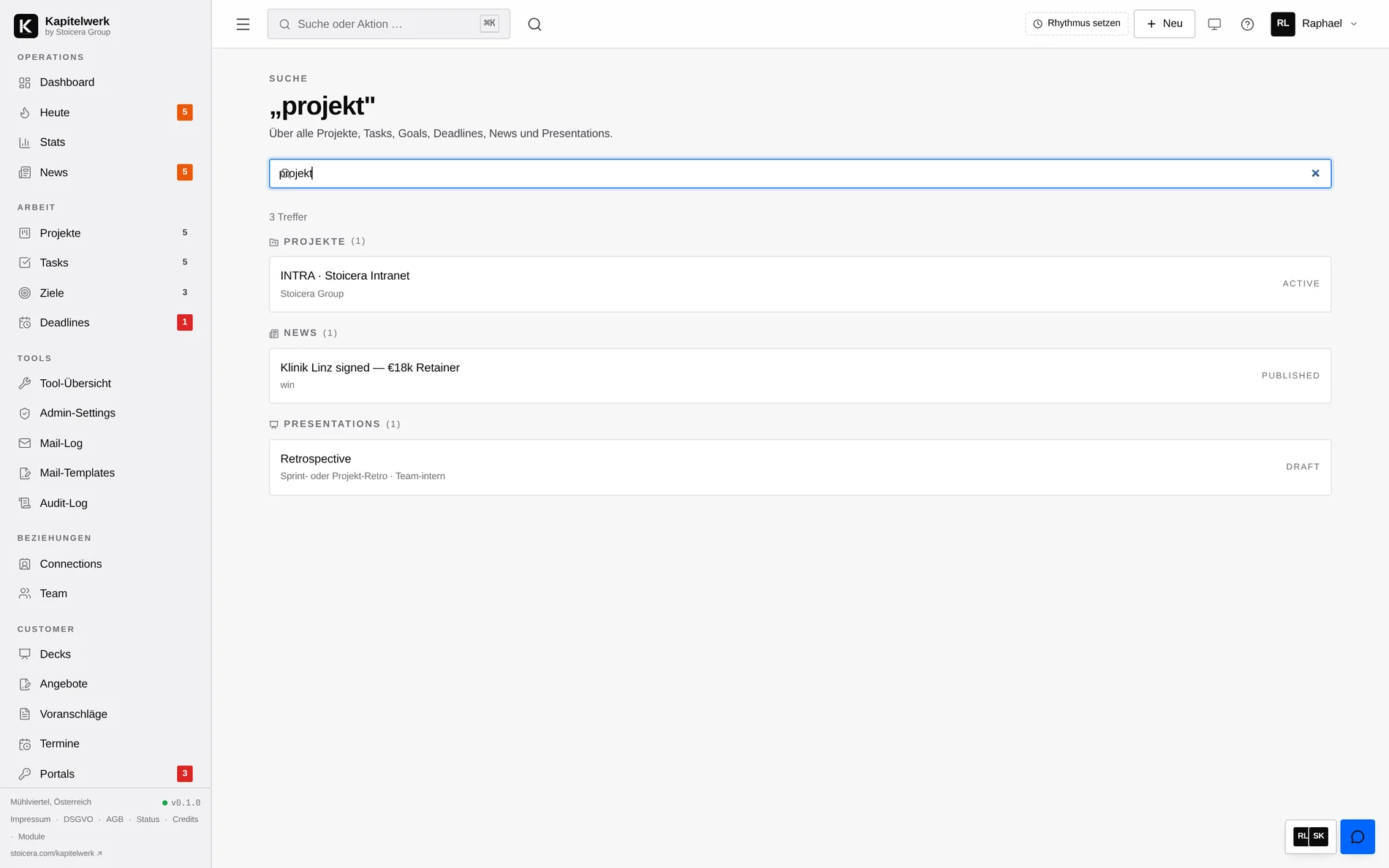Screen dimensions: 1389x868
Task: Open the Credits footer link
Action: click(x=185, y=819)
